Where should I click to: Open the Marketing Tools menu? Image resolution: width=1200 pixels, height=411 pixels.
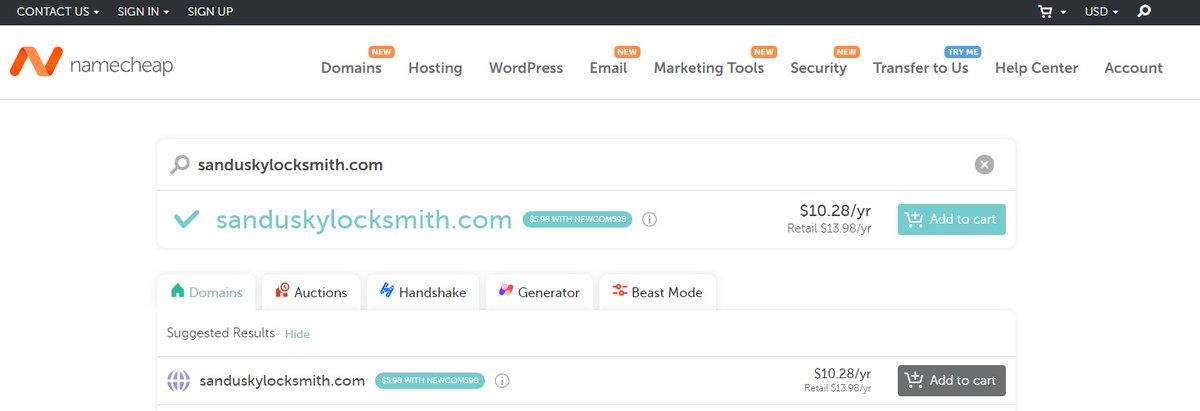(x=709, y=68)
